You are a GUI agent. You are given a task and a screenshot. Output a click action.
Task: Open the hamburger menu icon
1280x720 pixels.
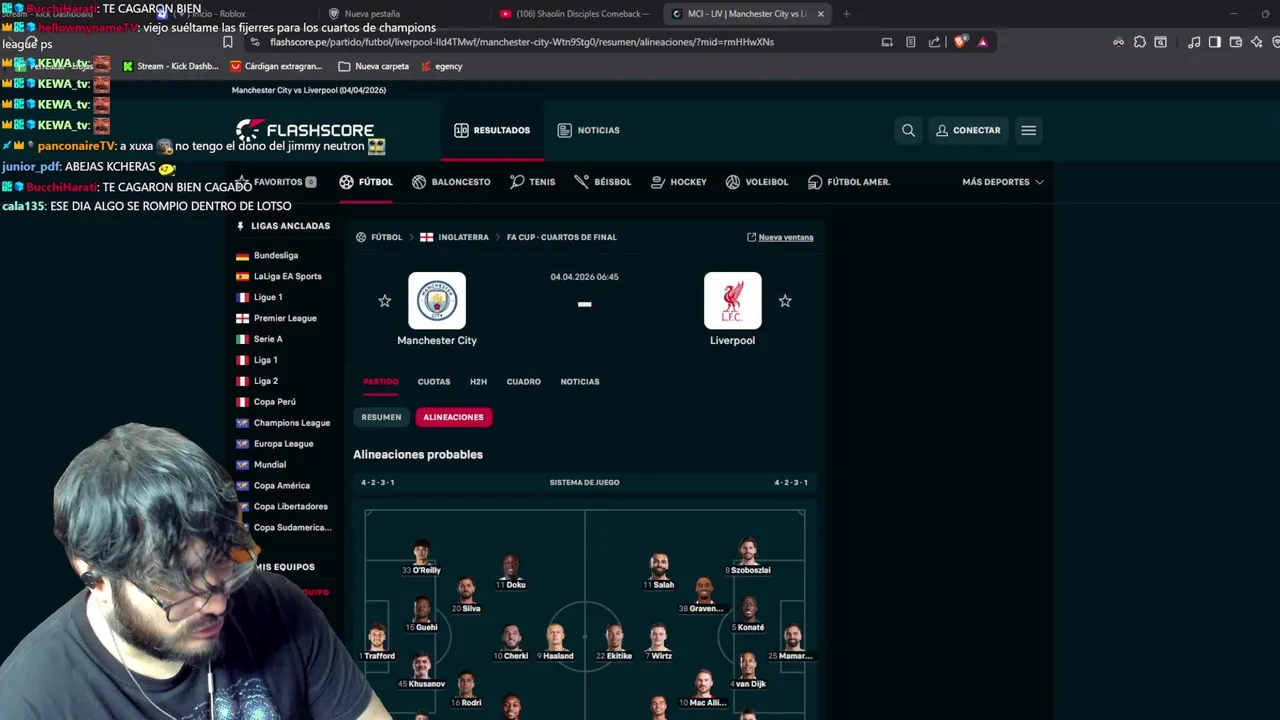tap(1028, 130)
